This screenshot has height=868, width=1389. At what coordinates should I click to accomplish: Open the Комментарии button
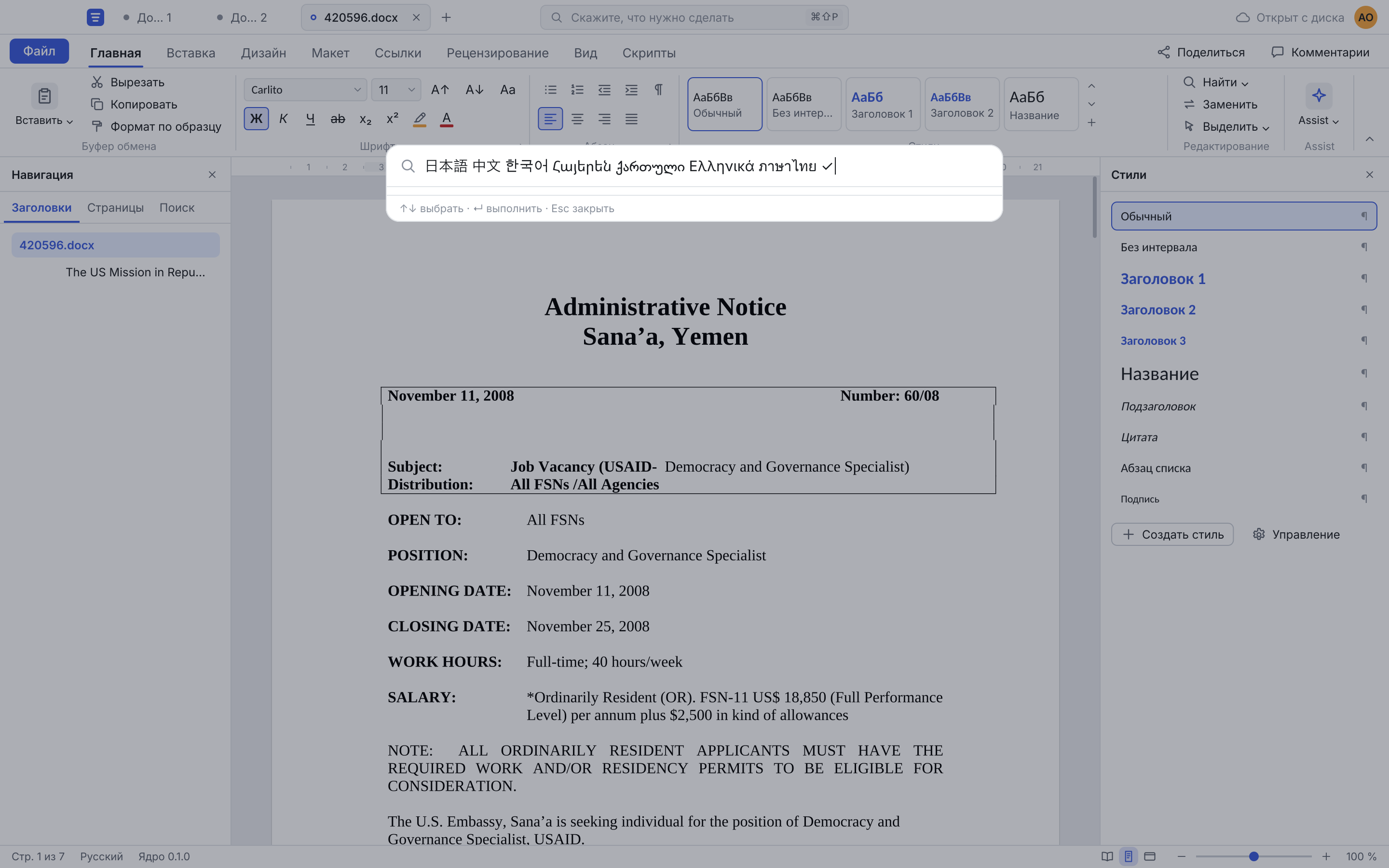[x=1320, y=52]
